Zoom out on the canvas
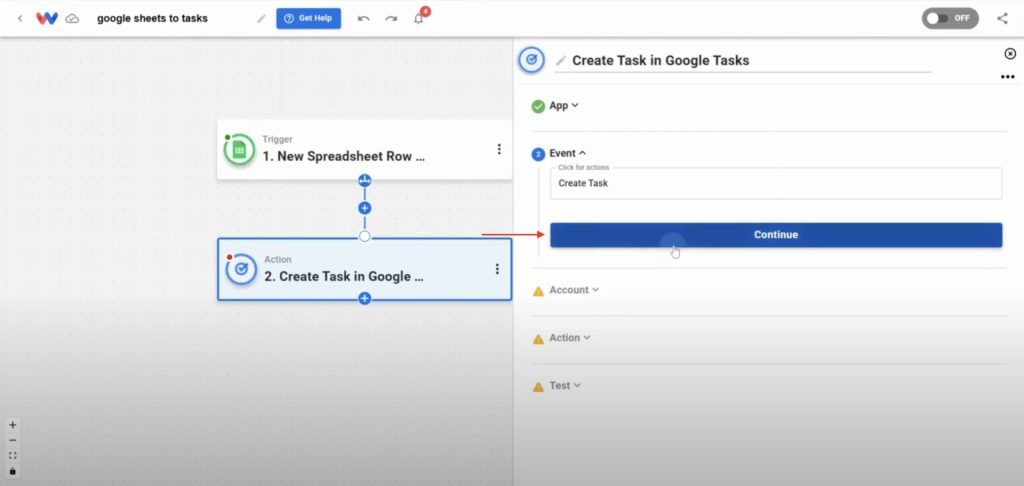The height and width of the screenshot is (486, 1024). 12,440
